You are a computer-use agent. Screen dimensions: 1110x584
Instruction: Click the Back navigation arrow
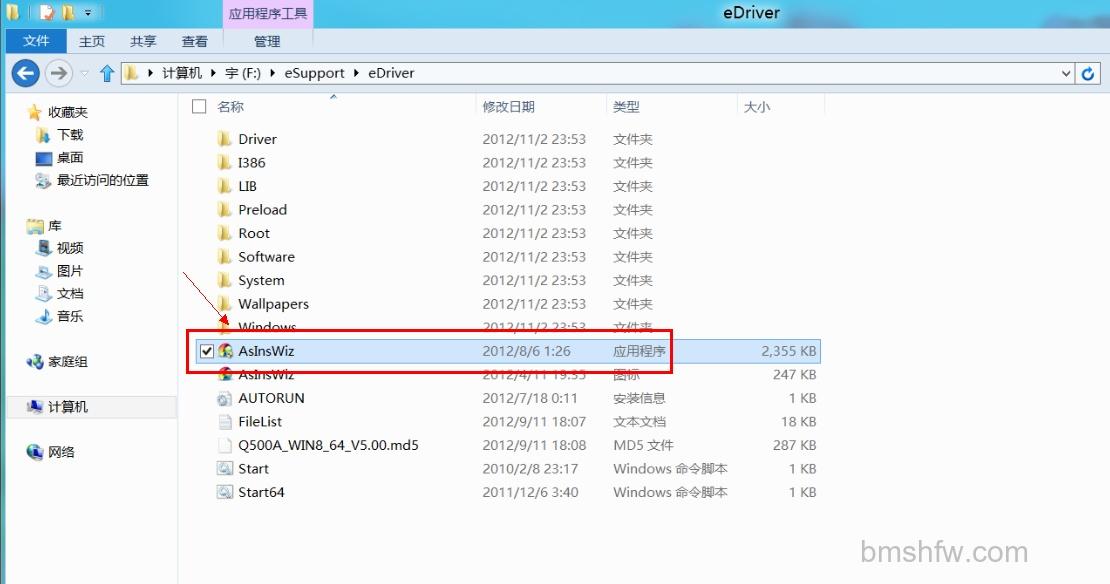pyautogui.click(x=25, y=73)
